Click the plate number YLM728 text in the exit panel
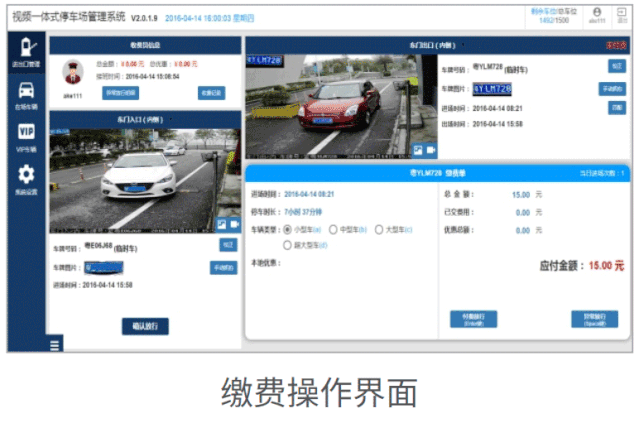 point(487,67)
